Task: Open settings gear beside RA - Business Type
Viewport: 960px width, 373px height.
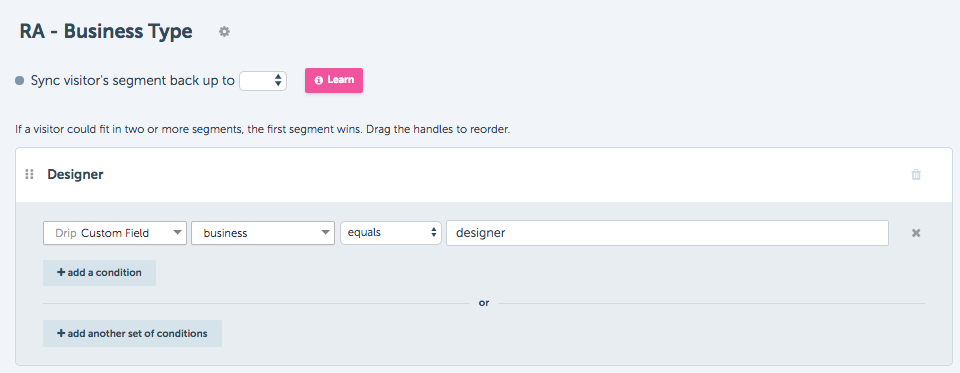Action: (225, 32)
